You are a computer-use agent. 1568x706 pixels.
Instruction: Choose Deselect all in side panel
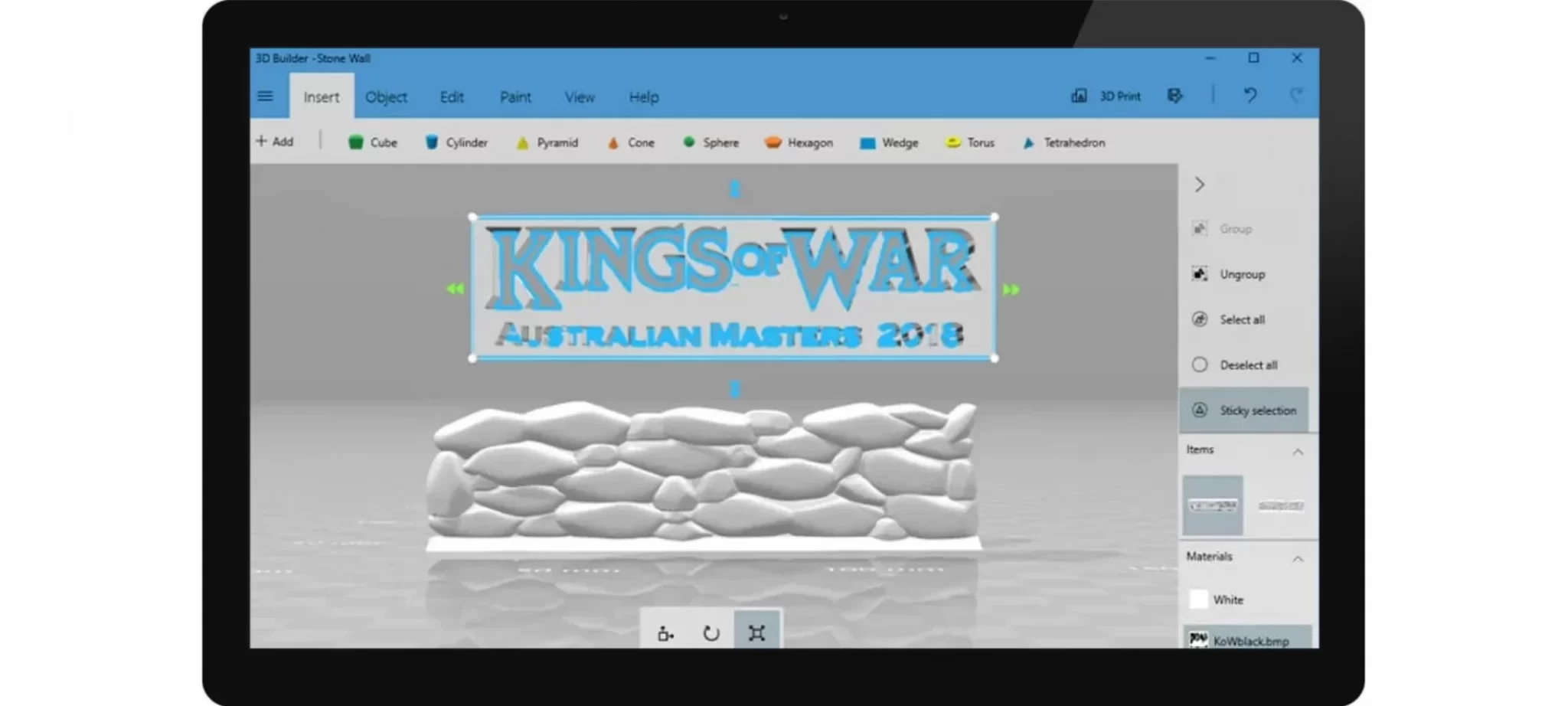(1235, 365)
